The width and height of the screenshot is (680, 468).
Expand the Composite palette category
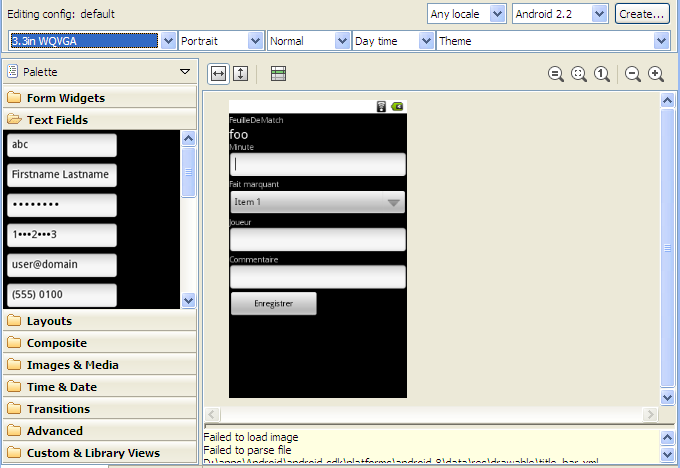pos(100,343)
